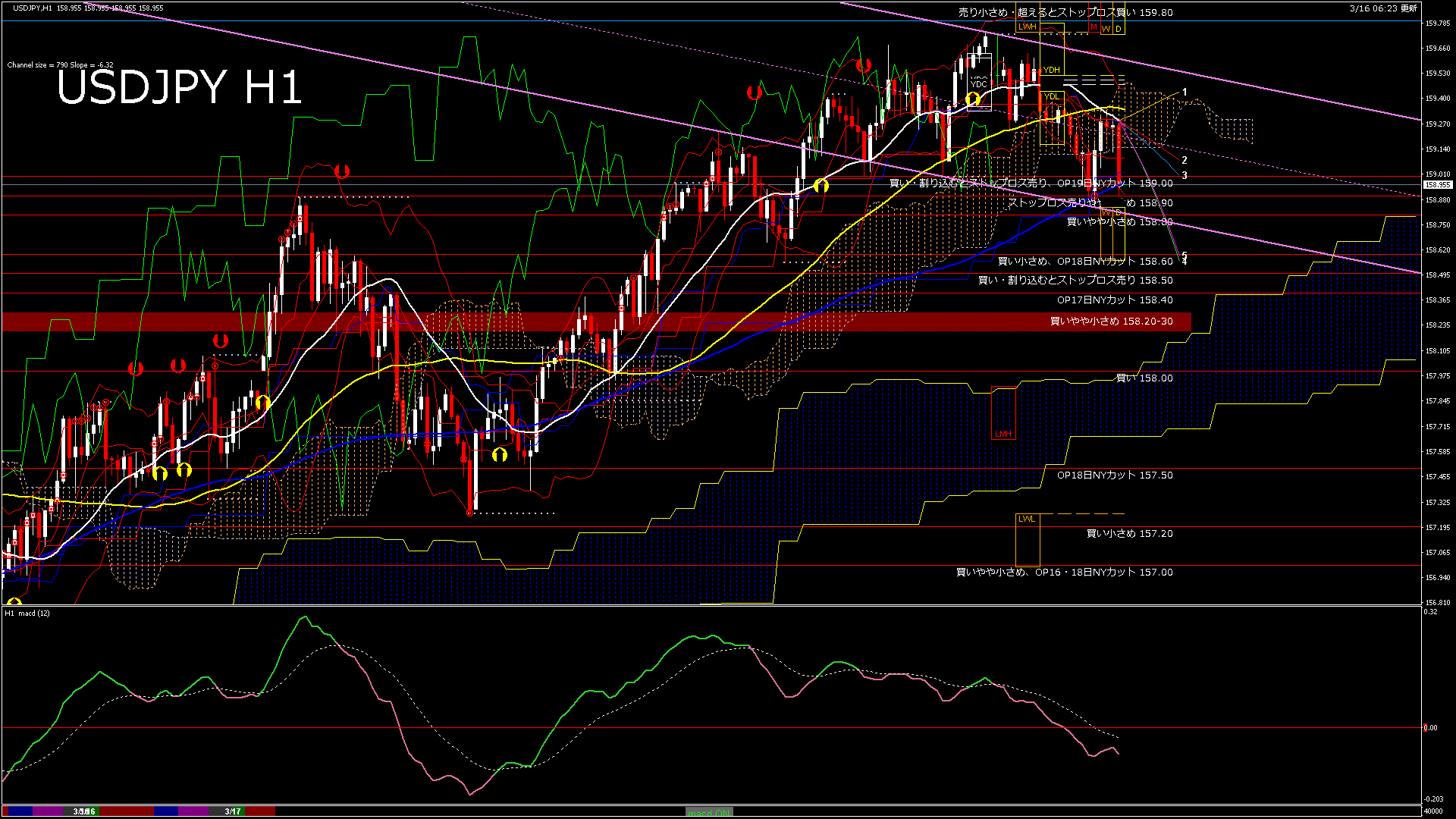
Task: Select the 3/17 date segment
Action: [x=233, y=811]
